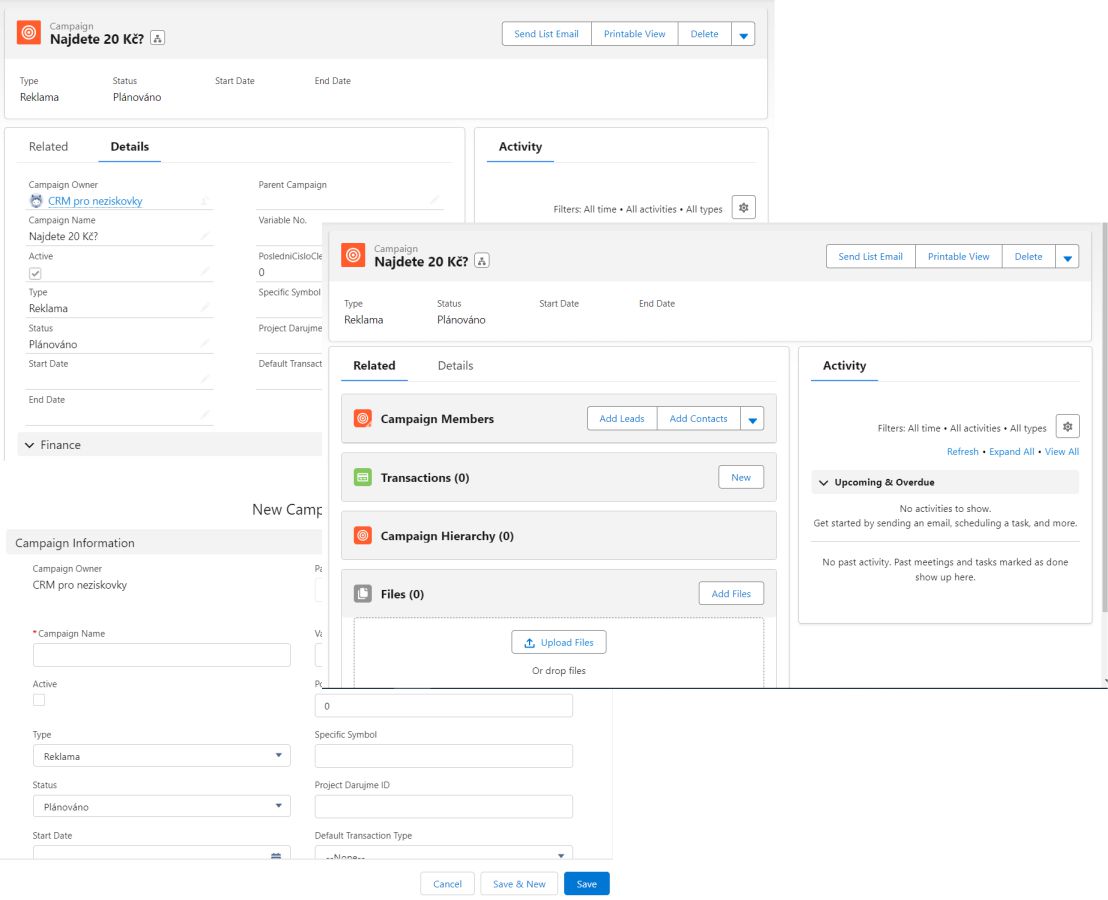
Task: Click the Campaign Members orange target icon
Action: (x=363, y=419)
